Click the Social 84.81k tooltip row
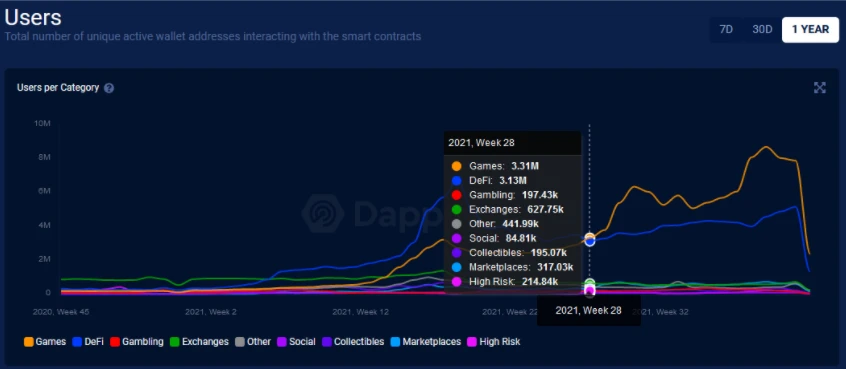The height and width of the screenshot is (369, 846). pos(512,238)
